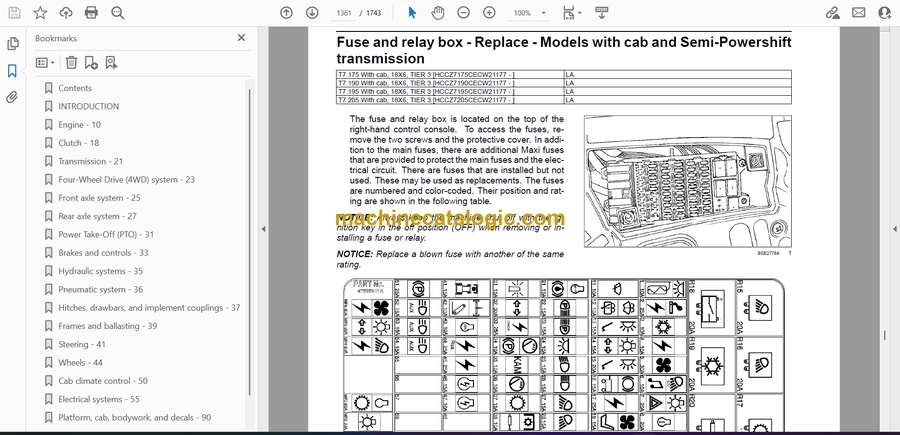Activate the hand pan tool
The width and height of the screenshot is (900, 435).
pyautogui.click(x=438, y=13)
